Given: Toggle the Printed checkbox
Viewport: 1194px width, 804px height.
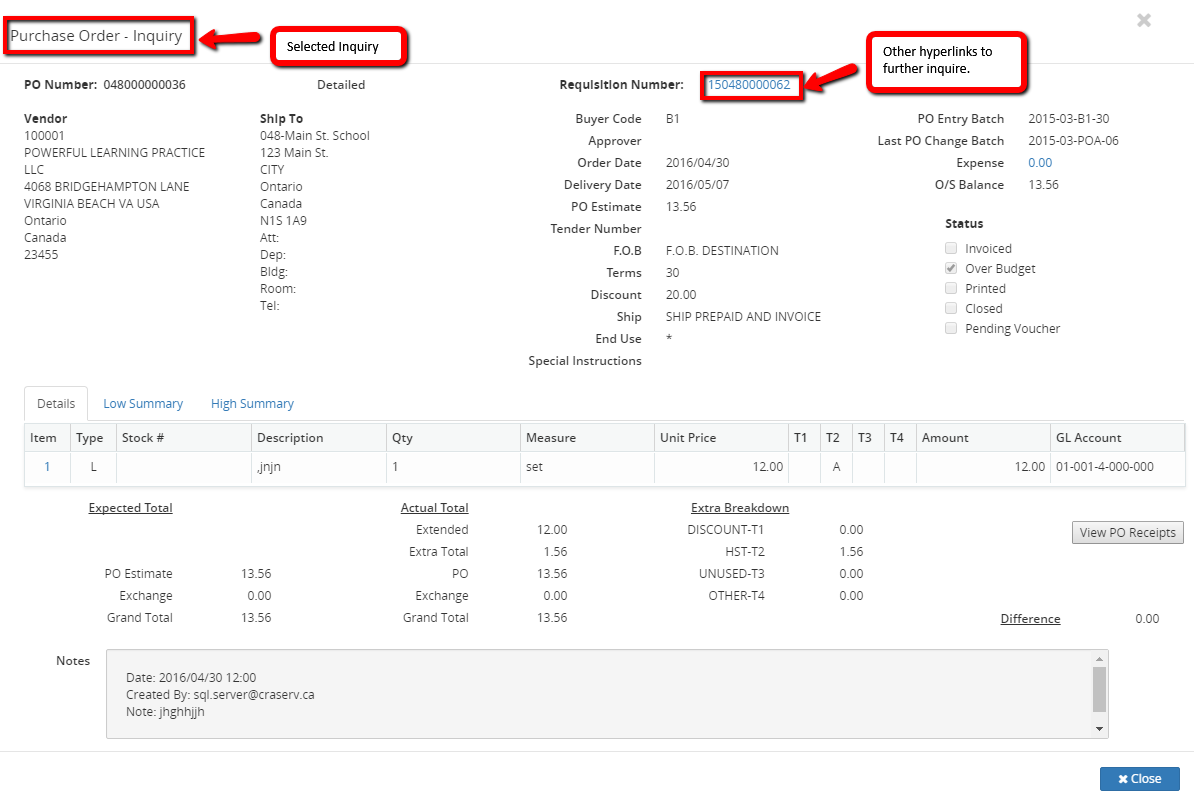Looking at the screenshot, I should [952, 288].
